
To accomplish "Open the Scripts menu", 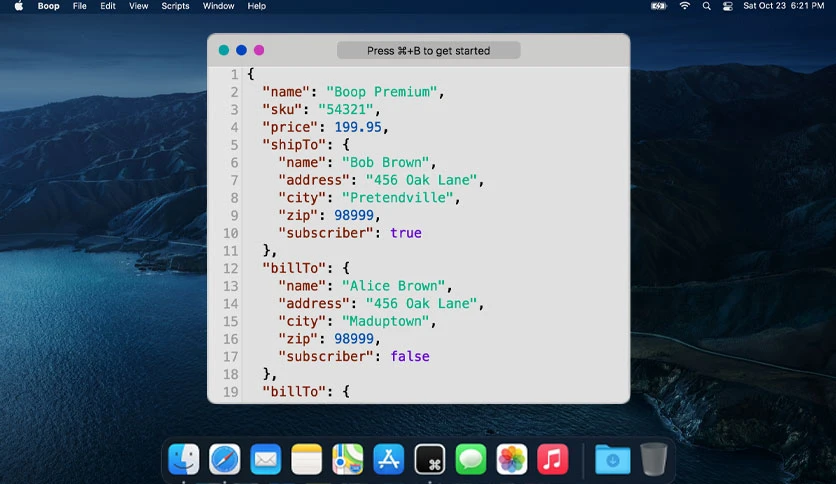I will pos(175,6).
